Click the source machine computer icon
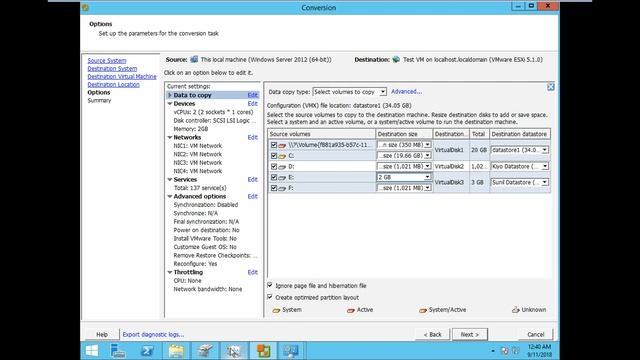 (x=194, y=60)
